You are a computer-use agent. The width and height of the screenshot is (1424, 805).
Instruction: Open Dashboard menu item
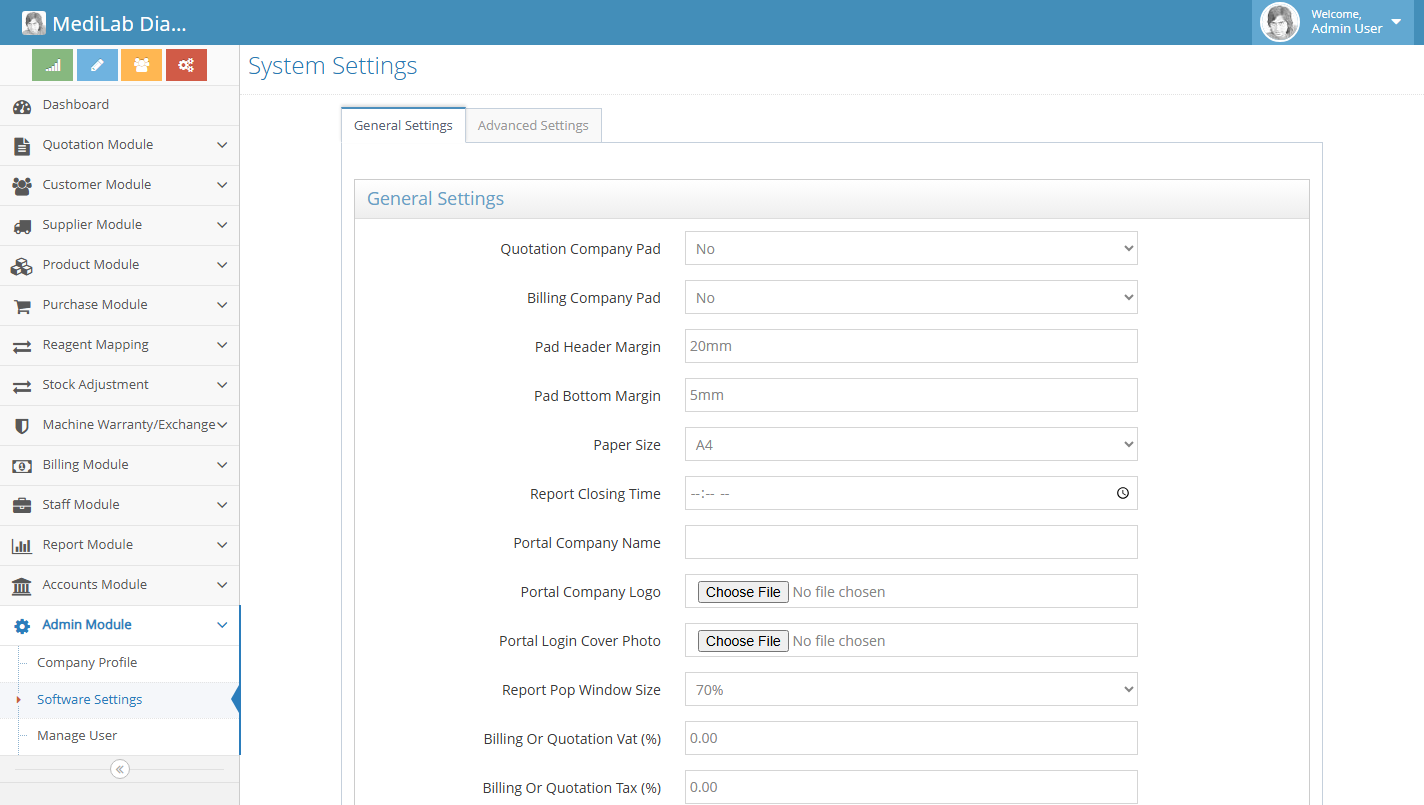tap(119, 105)
